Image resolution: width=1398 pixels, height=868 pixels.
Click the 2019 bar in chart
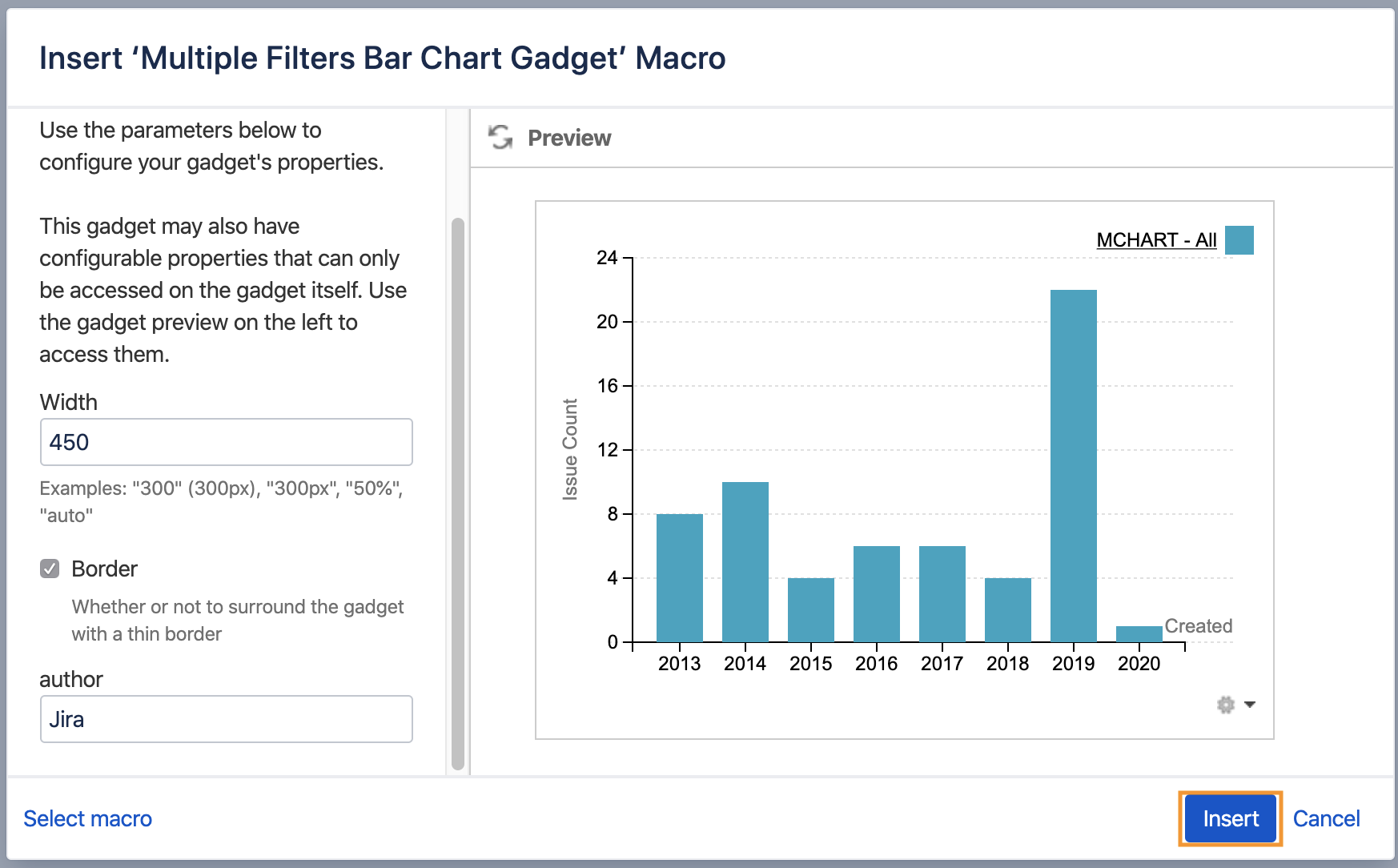pyautogui.click(x=1074, y=466)
